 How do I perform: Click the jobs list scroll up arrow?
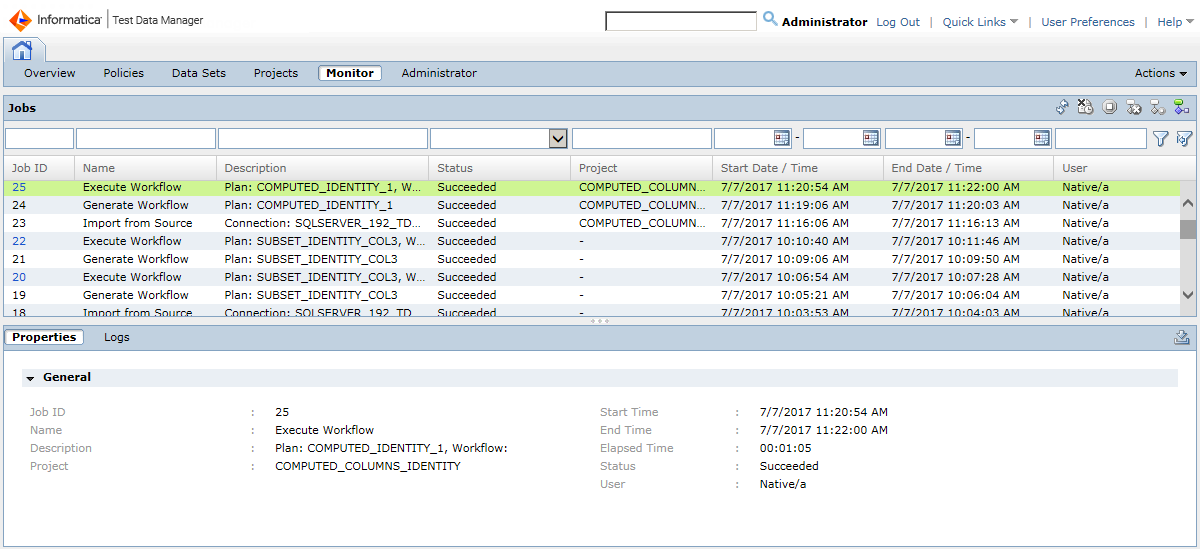click(x=1188, y=203)
